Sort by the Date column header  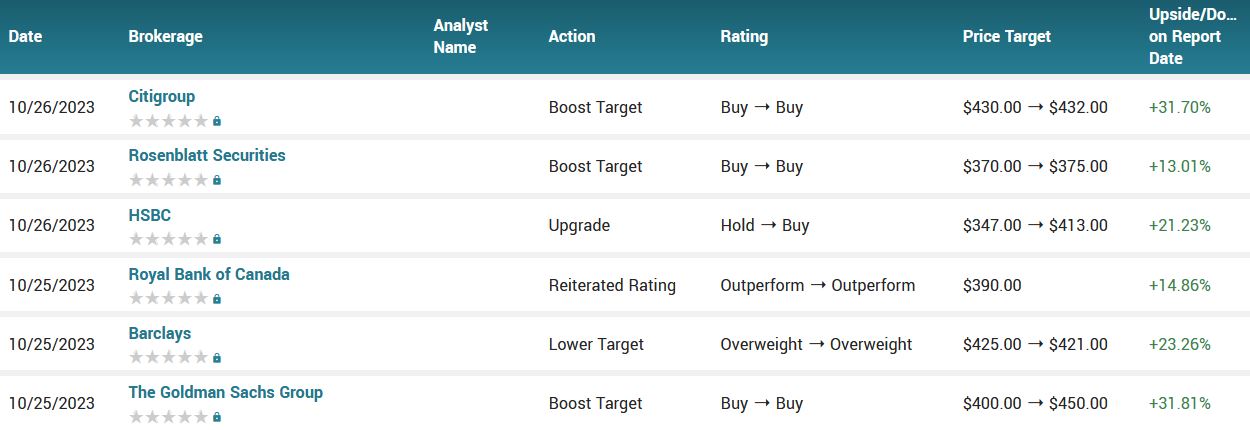click(26, 37)
